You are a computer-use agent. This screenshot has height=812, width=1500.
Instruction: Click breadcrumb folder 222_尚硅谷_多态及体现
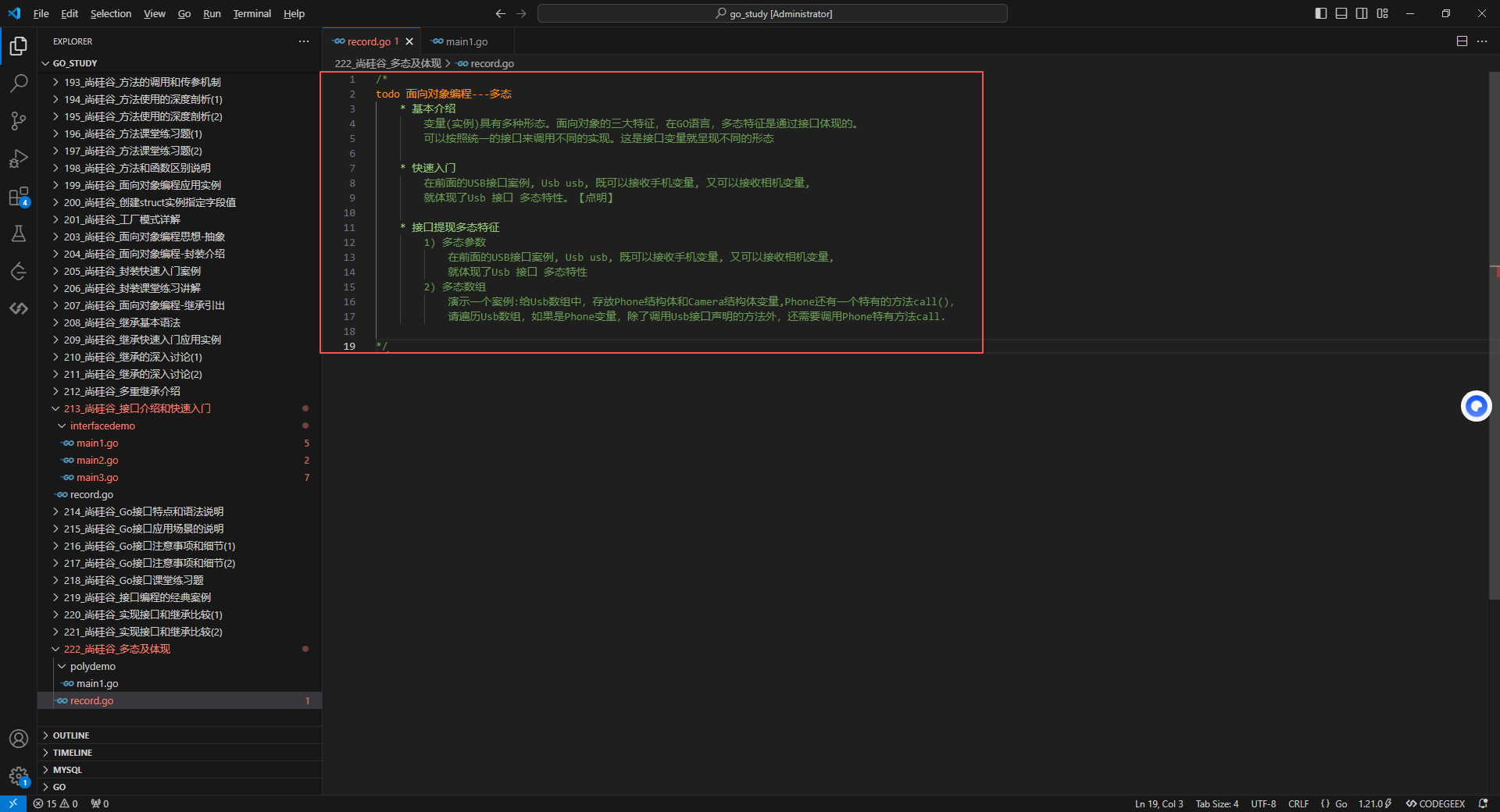[x=387, y=63]
